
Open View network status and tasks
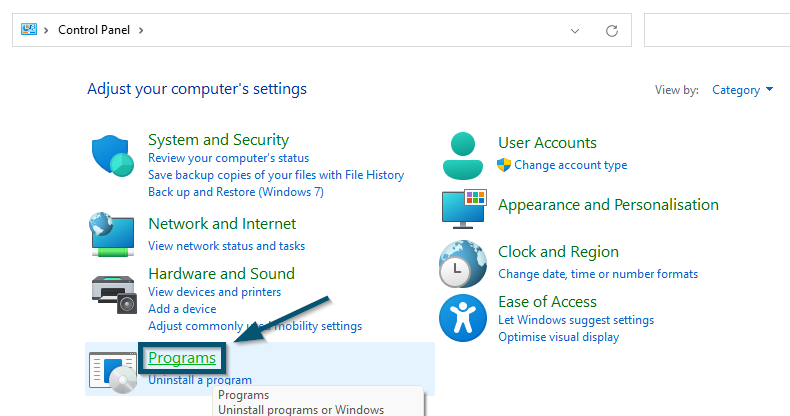coord(226,246)
